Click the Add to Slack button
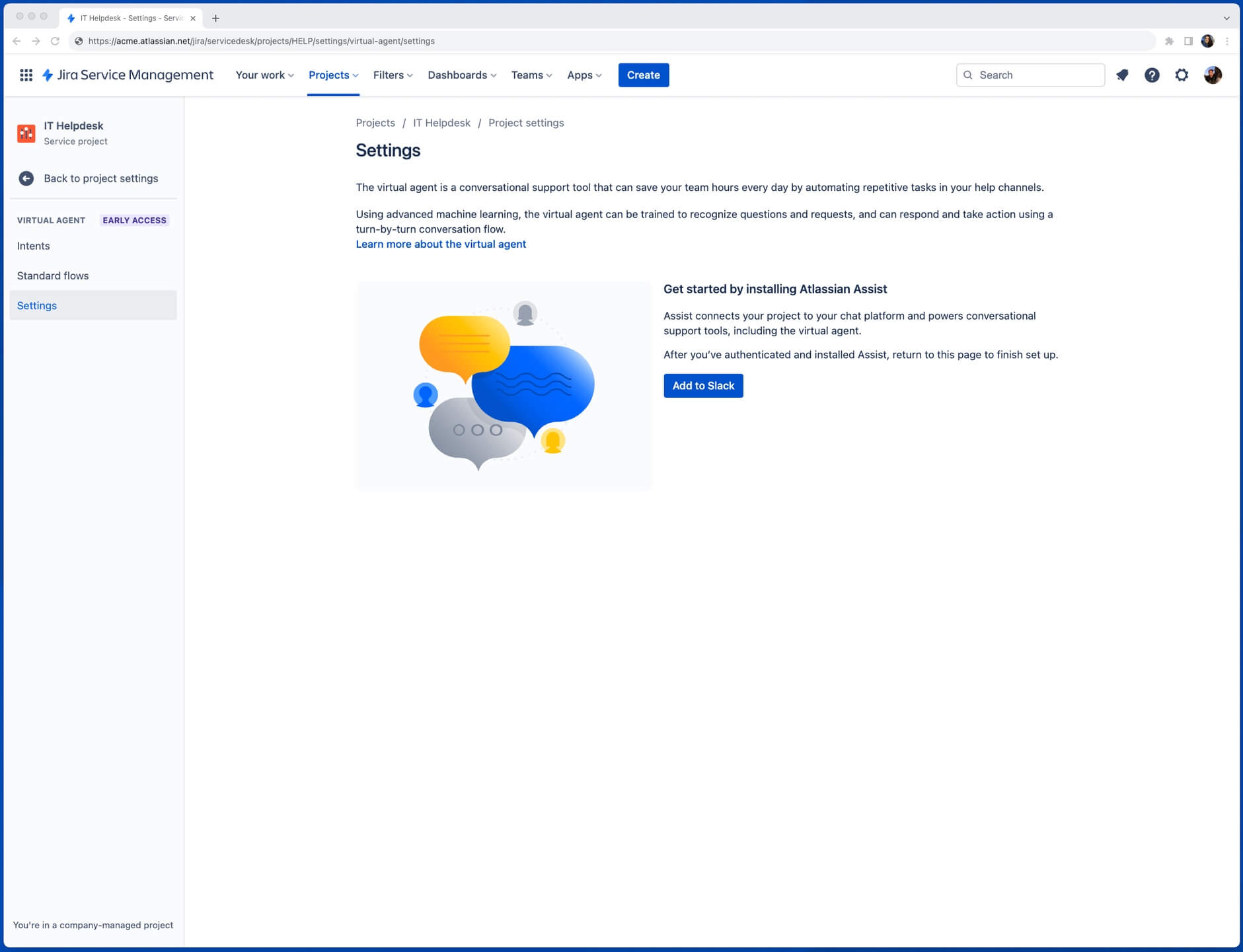The height and width of the screenshot is (952, 1243). click(702, 385)
